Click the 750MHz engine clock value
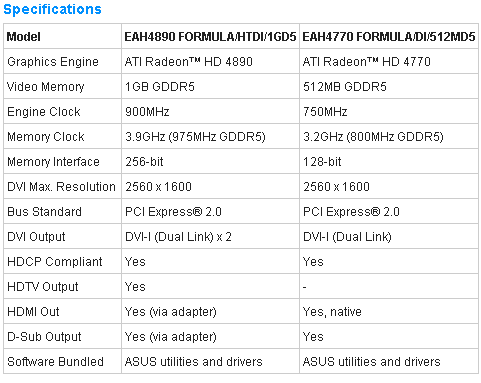Image resolution: width=481 pixels, height=383 pixels. pyautogui.click(x=325, y=112)
